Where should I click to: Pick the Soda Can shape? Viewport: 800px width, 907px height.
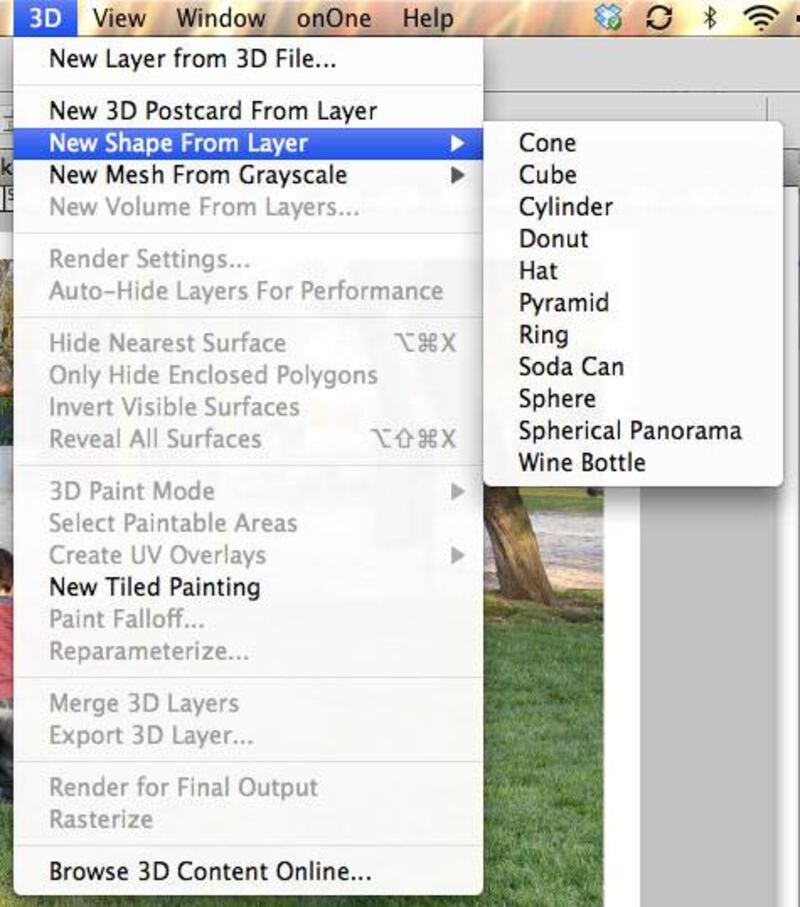[x=571, y=367]
